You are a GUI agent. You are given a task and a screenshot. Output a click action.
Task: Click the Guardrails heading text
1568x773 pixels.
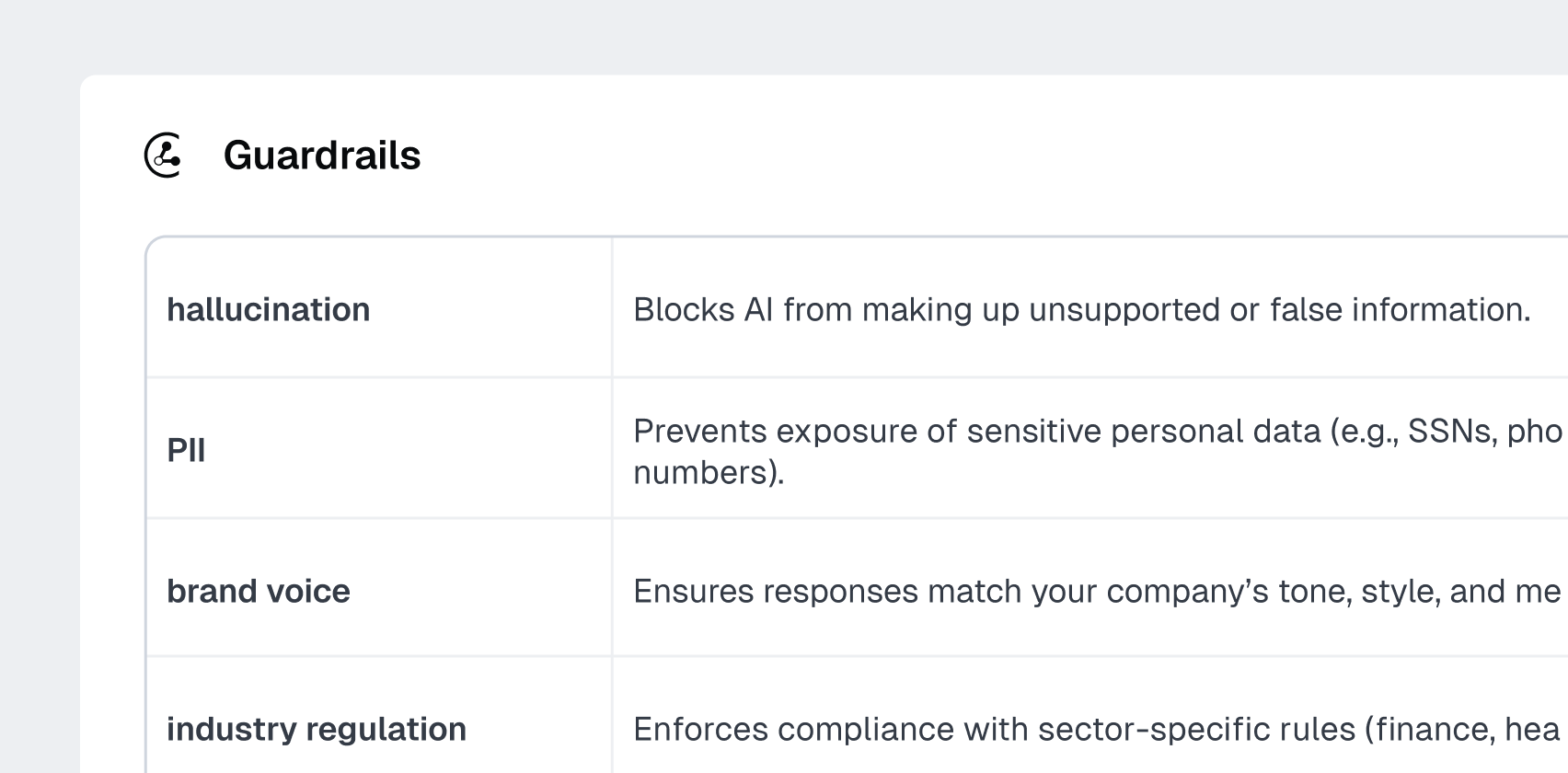pyautogui.click(x=322, y=156)
